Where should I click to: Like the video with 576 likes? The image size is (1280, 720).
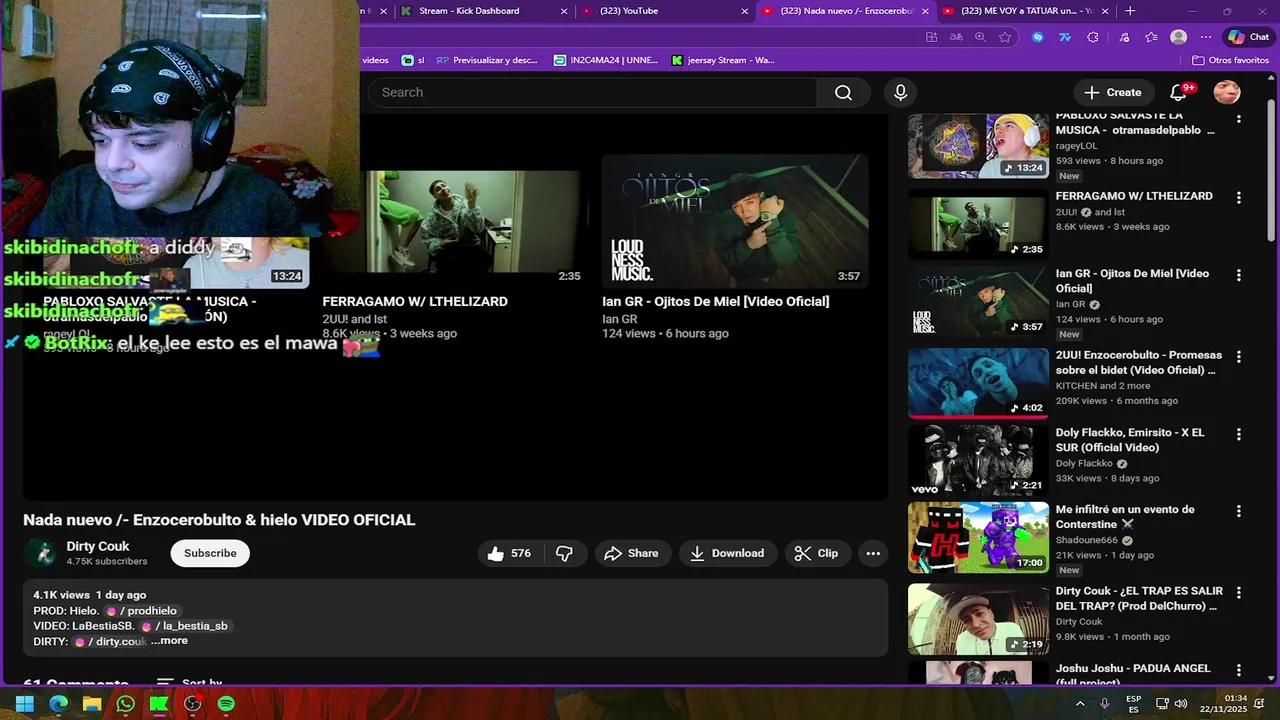coord(509,553)
